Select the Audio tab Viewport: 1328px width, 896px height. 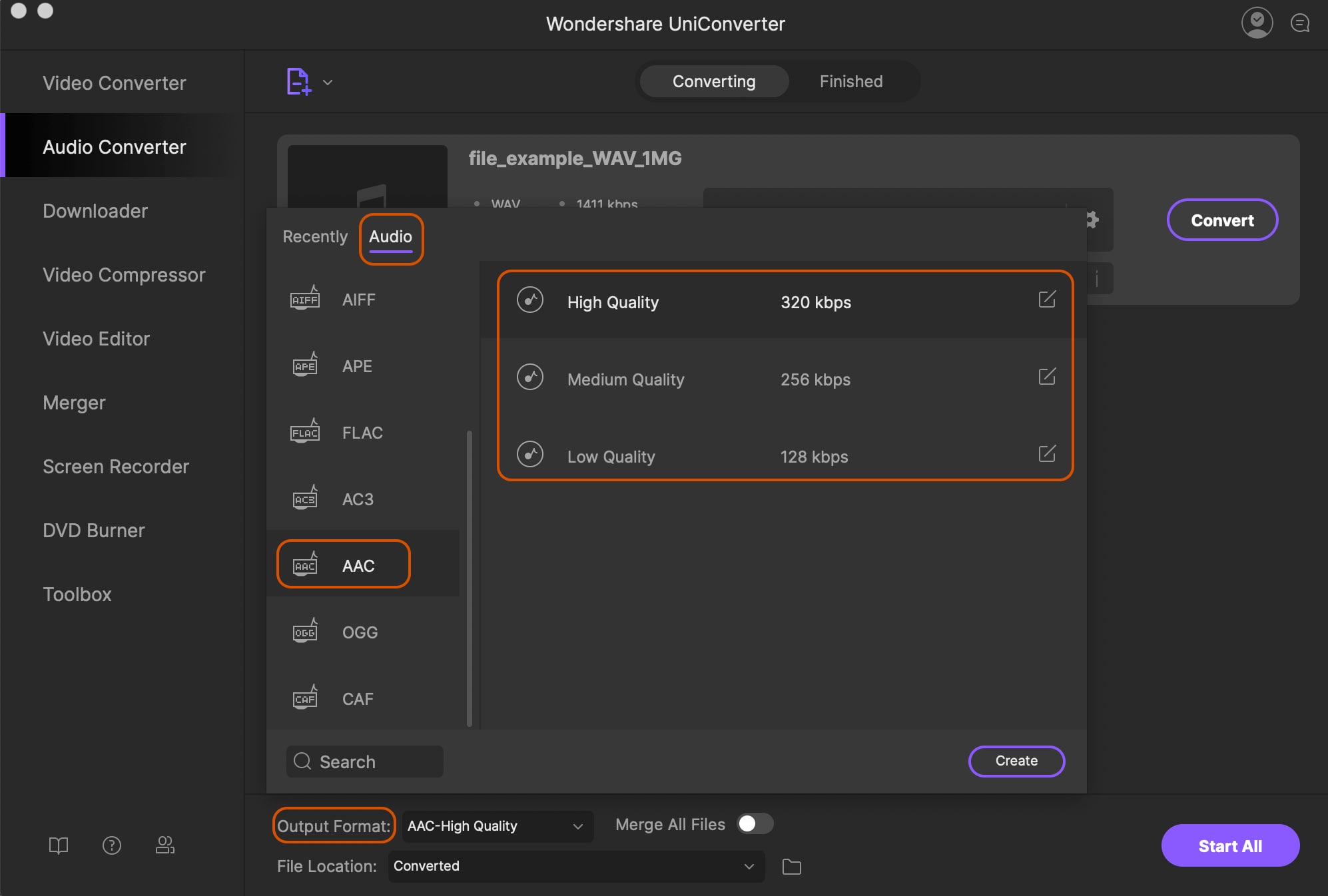tap(390, 236)
